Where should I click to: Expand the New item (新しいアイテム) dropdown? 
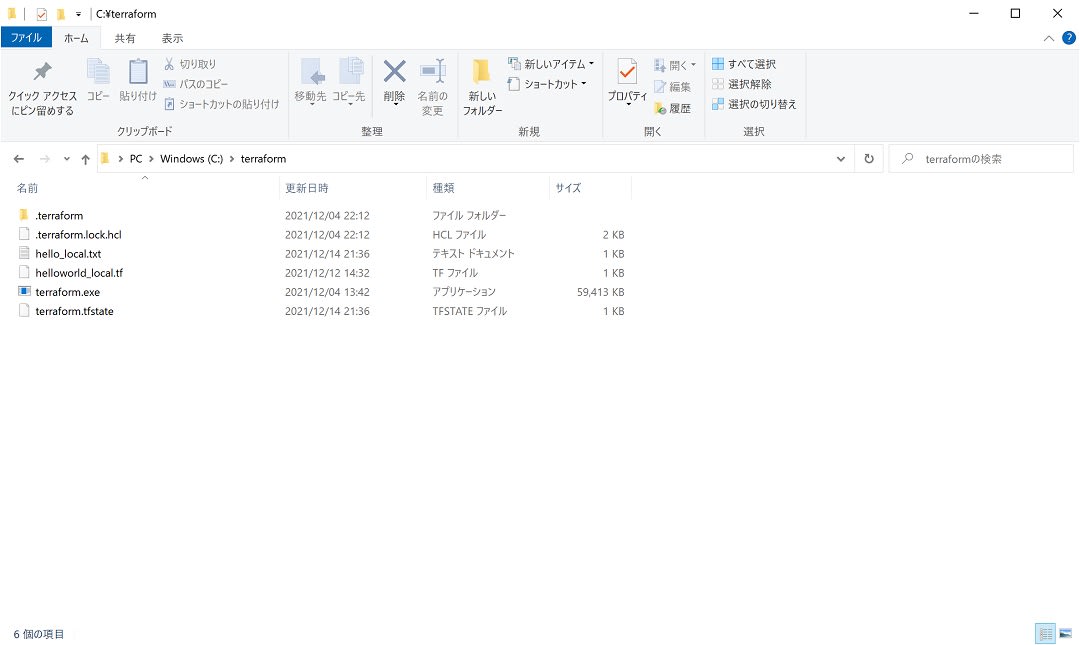591,64
